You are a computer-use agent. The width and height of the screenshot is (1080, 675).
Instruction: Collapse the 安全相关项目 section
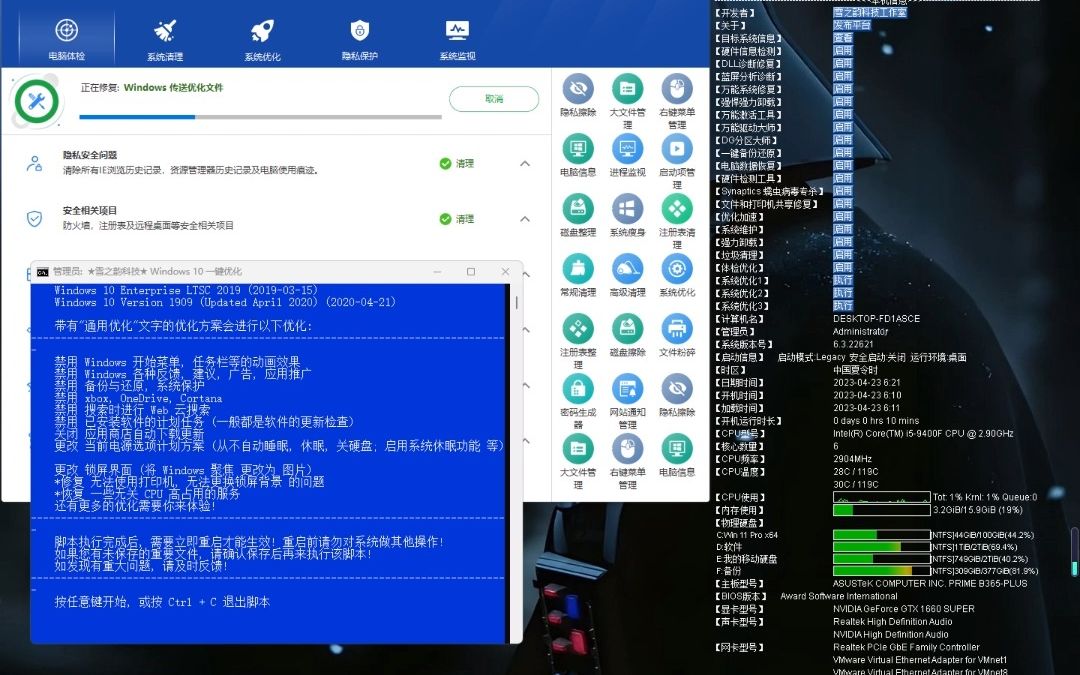point(524,219)
